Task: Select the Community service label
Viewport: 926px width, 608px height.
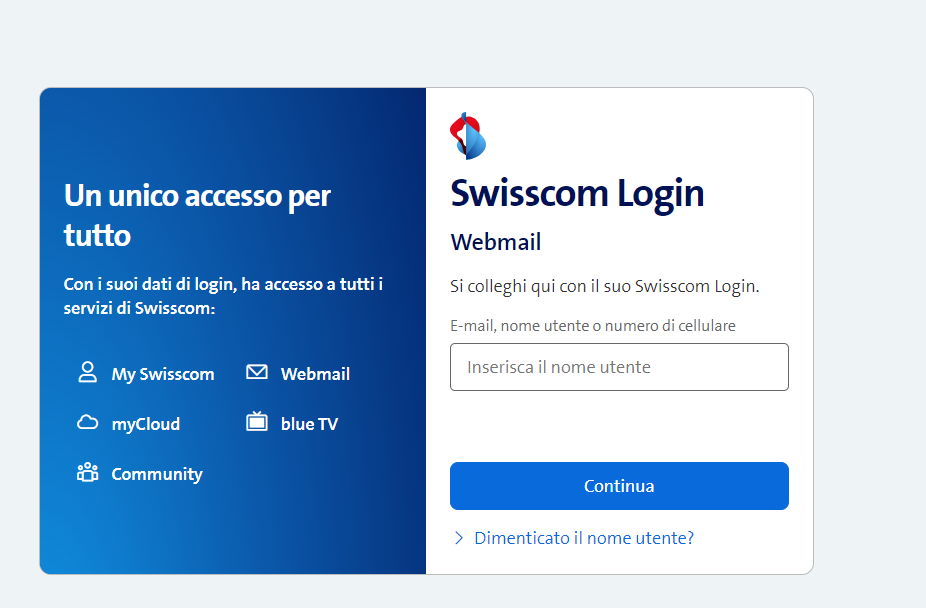Action: tap(157, 474)
